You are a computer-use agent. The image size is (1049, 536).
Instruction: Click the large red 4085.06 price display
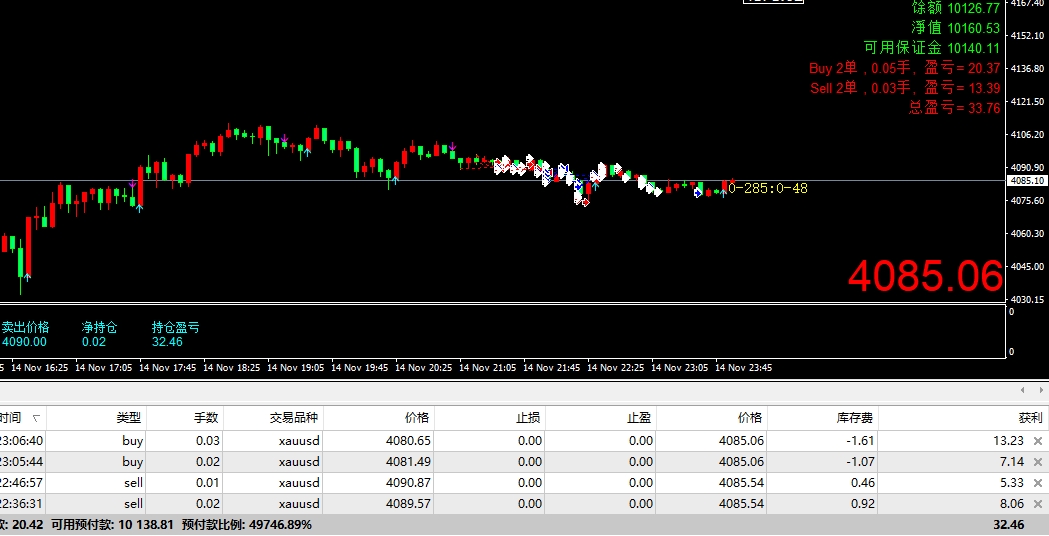(x=926, y=276)
